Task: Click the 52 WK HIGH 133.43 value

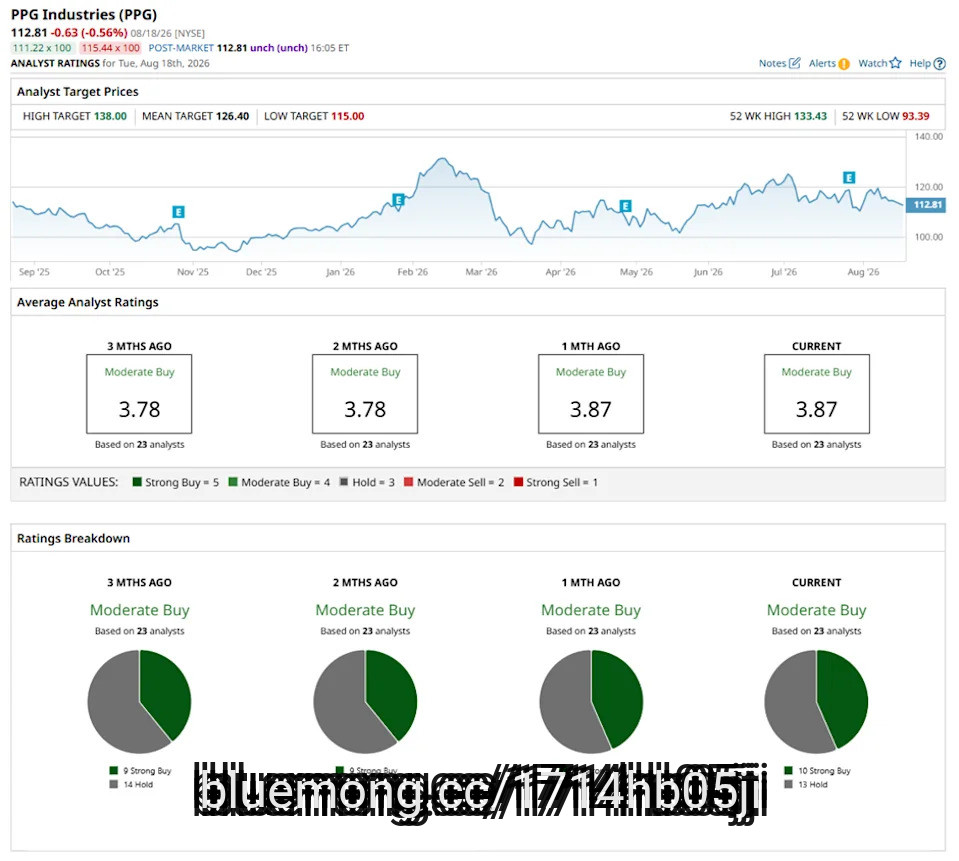Action: (x=810, y=116)
